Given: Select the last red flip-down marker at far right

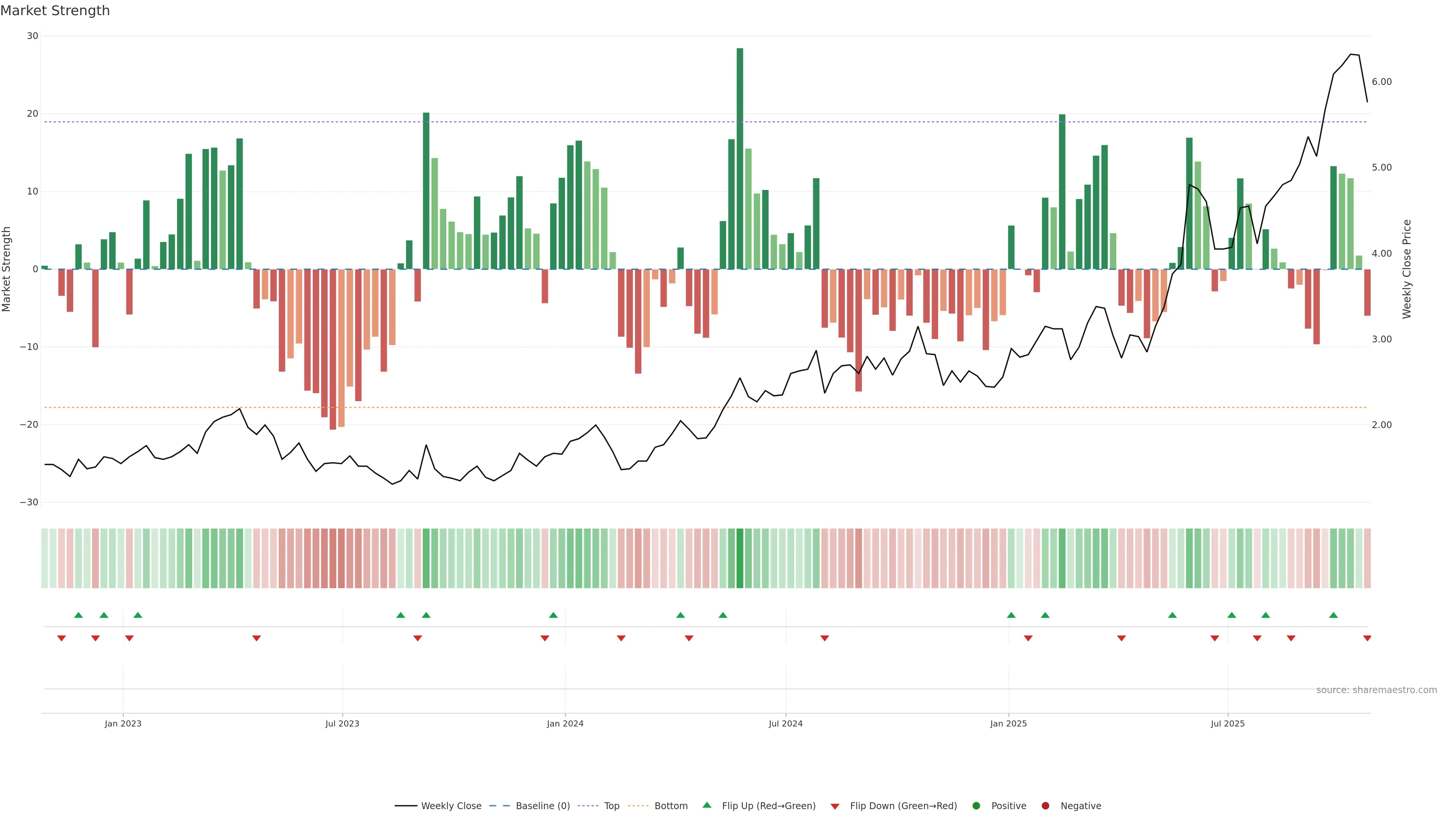Looking at the screenshot, I should [1367, 638].
